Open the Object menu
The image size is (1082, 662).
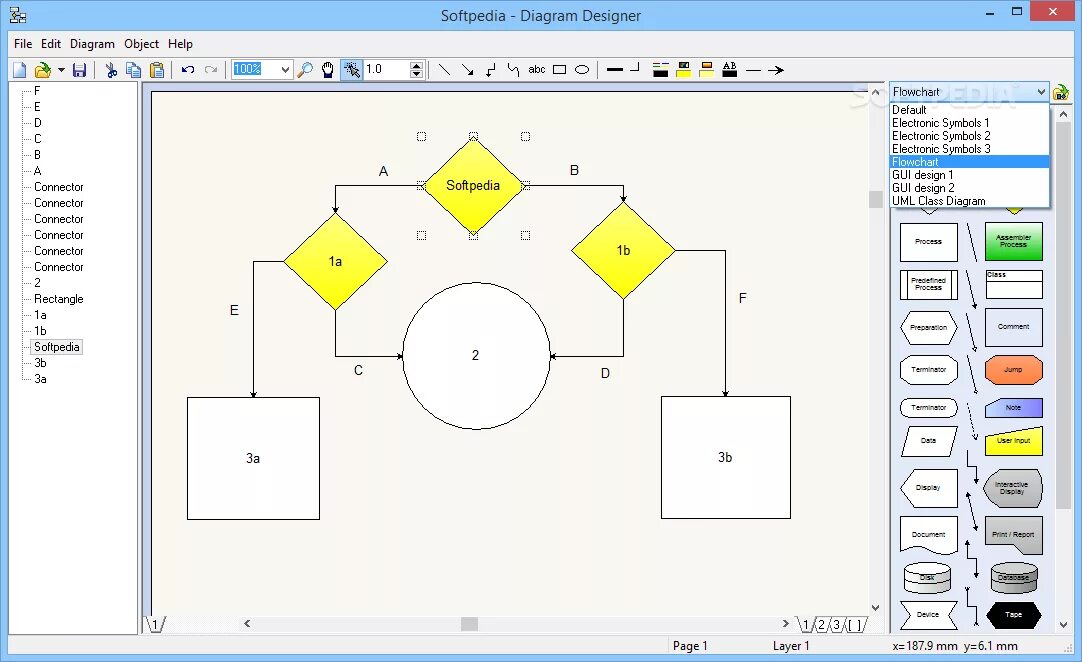coord(141,44)
